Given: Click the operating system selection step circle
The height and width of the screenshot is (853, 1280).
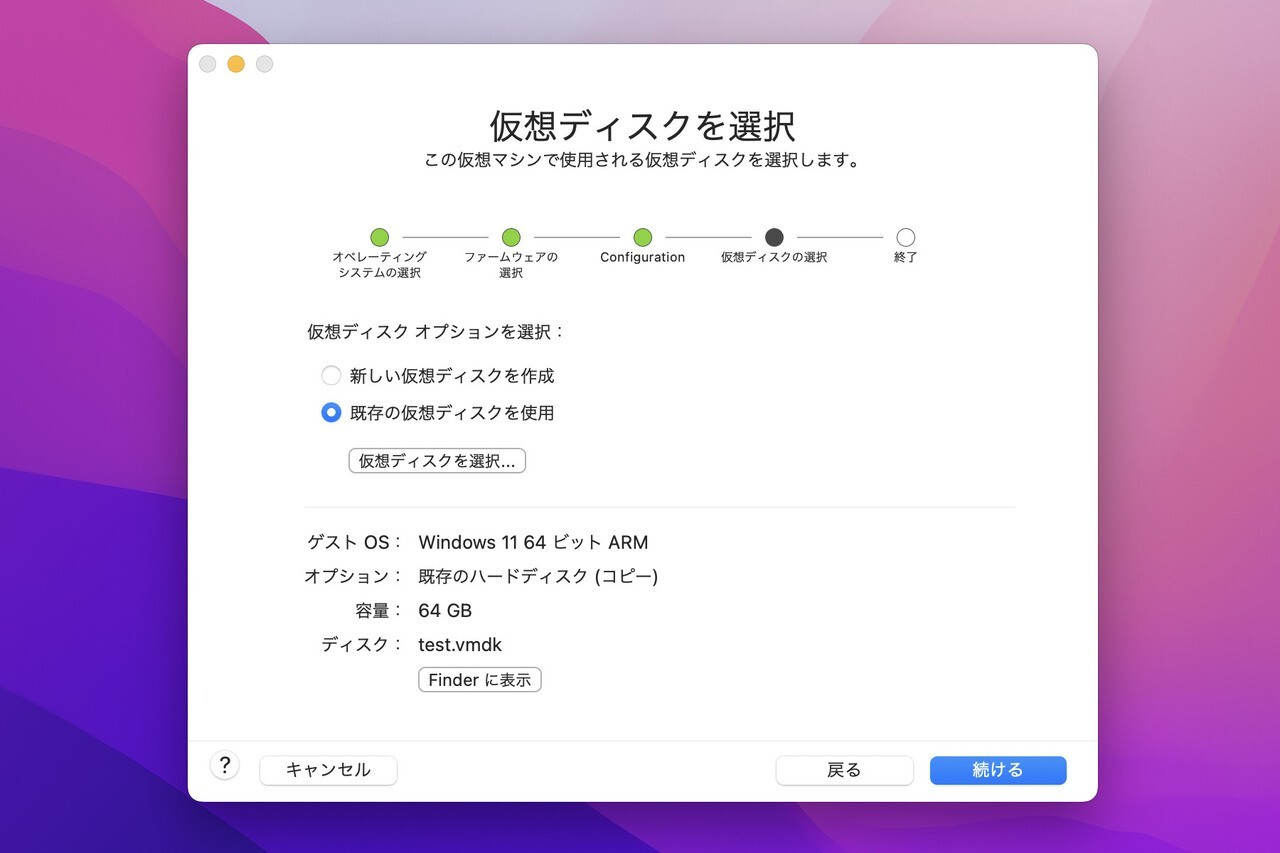Looking at the screenshot, I should 379,237.
